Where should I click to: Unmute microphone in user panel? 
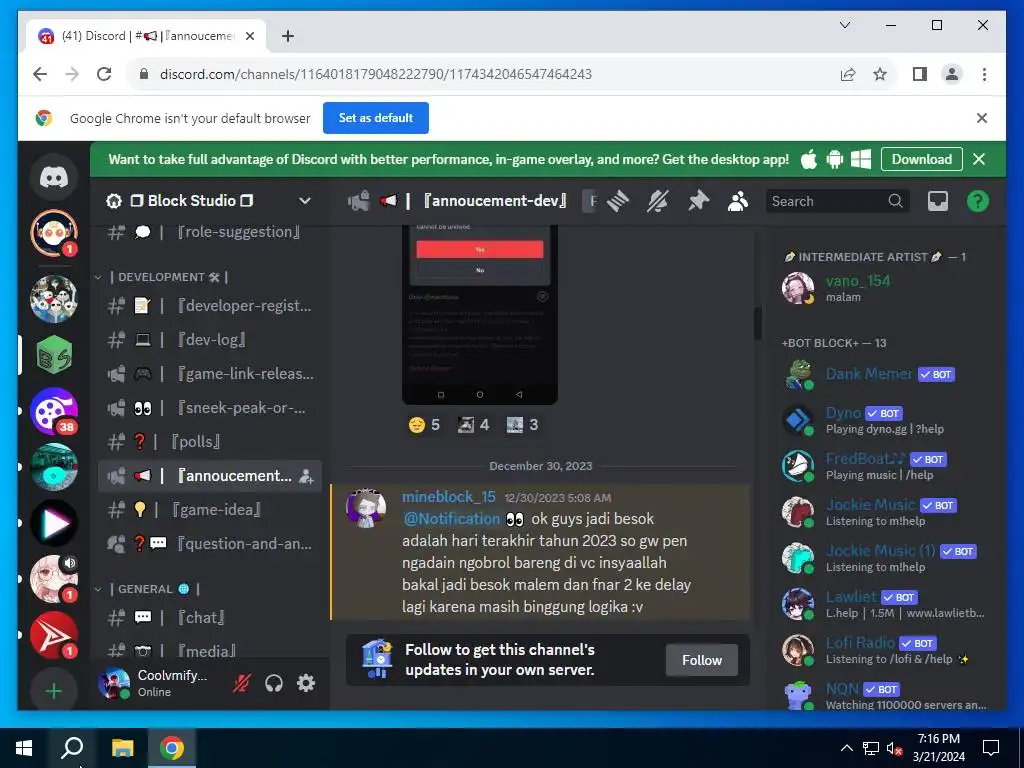(x=242, y=683)
